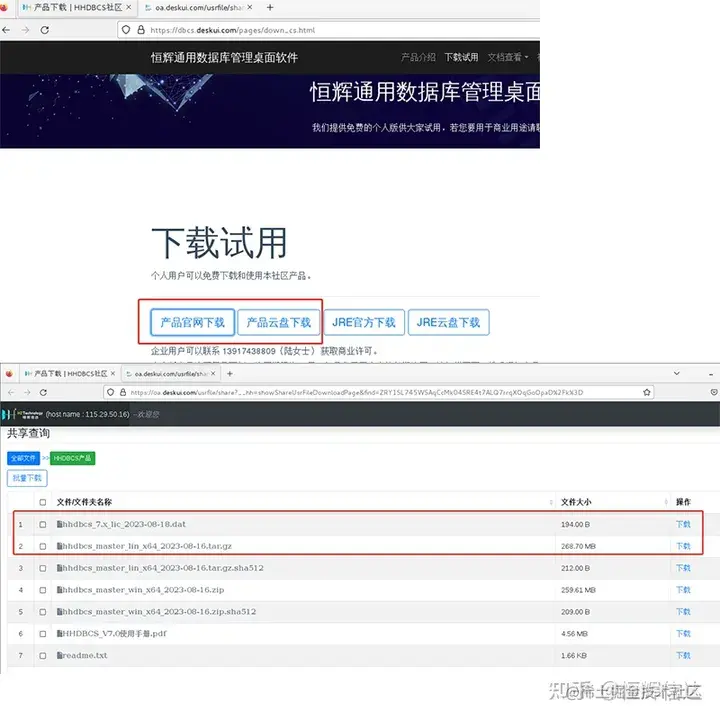720x720 pixels.
Task: Reload page in lower browser window
Action: pos(43,393)
